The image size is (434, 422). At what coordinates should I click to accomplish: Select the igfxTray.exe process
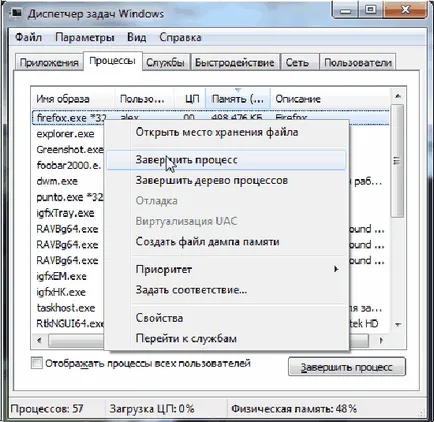[65, 213]
